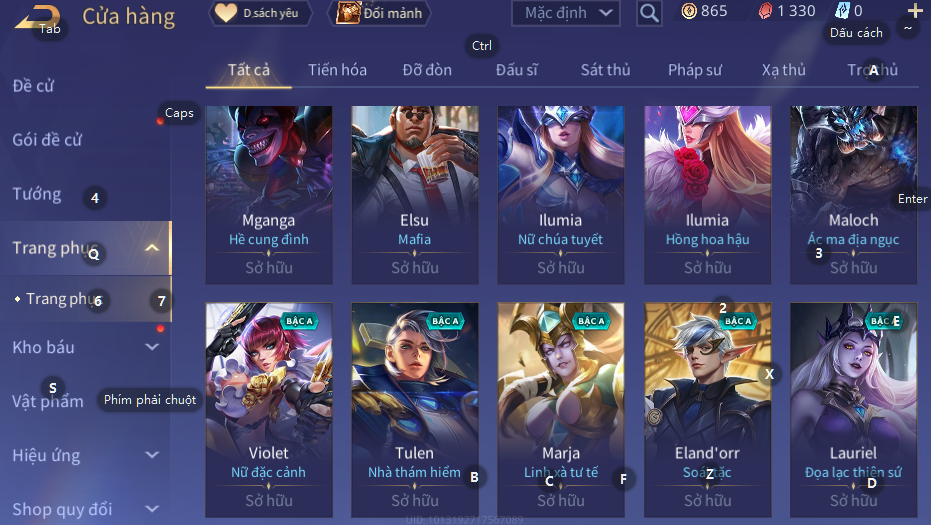The height and width of the screenshot is (525, 931).
Task: Select the Violet Nữ đặc cảnh skin card
Action: (269, 410)
